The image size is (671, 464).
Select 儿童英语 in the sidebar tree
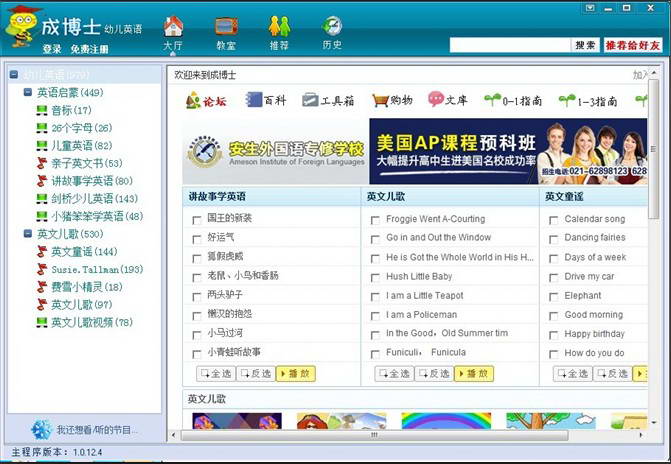[x=71, y=145]
